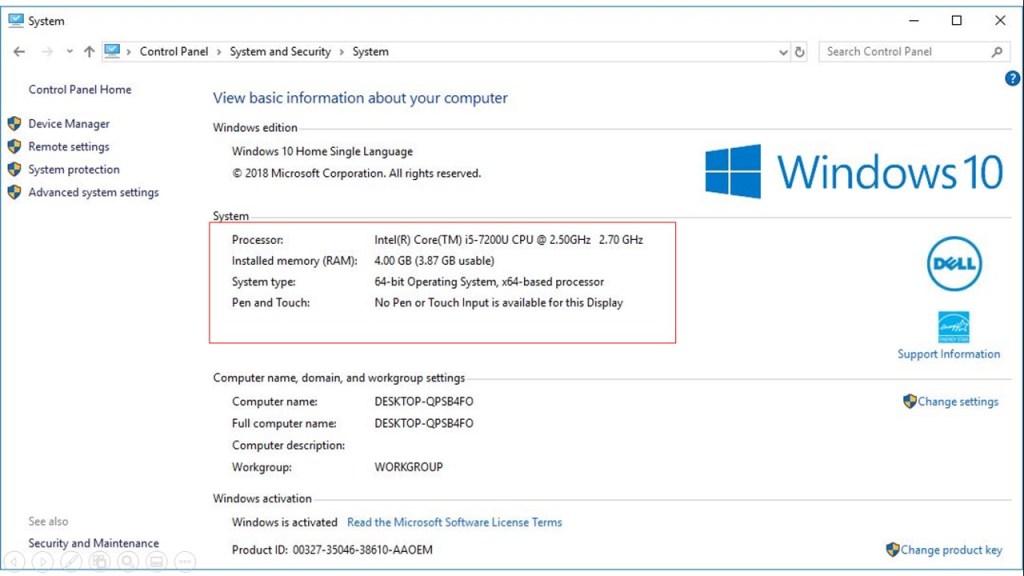The height and width of the screenshot is (576, 1024).
Task: Select System and Security in breadcrumb
Action: coord(280,52)
